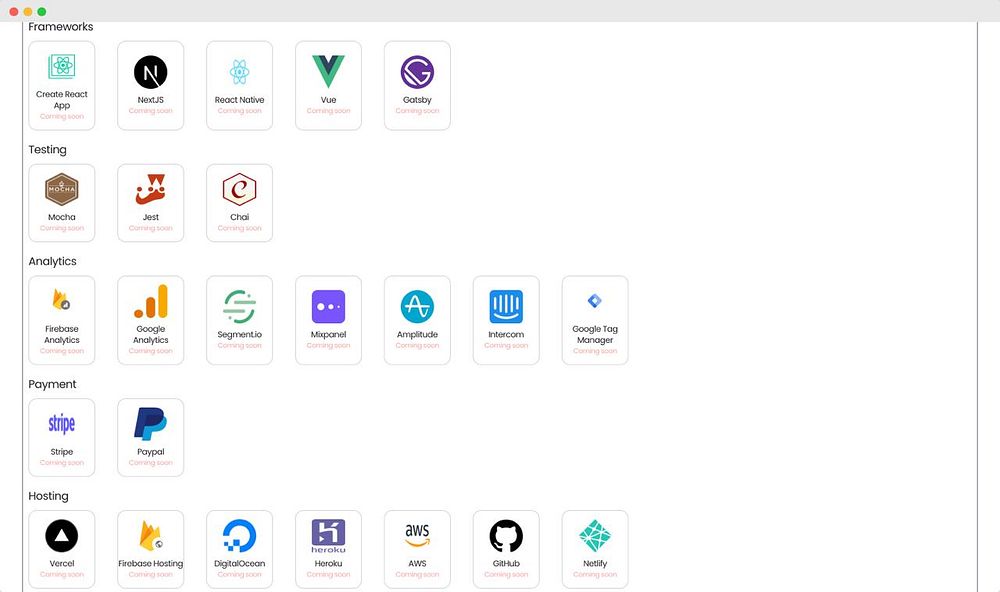This screenshot has width=1000, height=592.
Task: Click the 'Mocha' card label
Action: pos(62,217)
